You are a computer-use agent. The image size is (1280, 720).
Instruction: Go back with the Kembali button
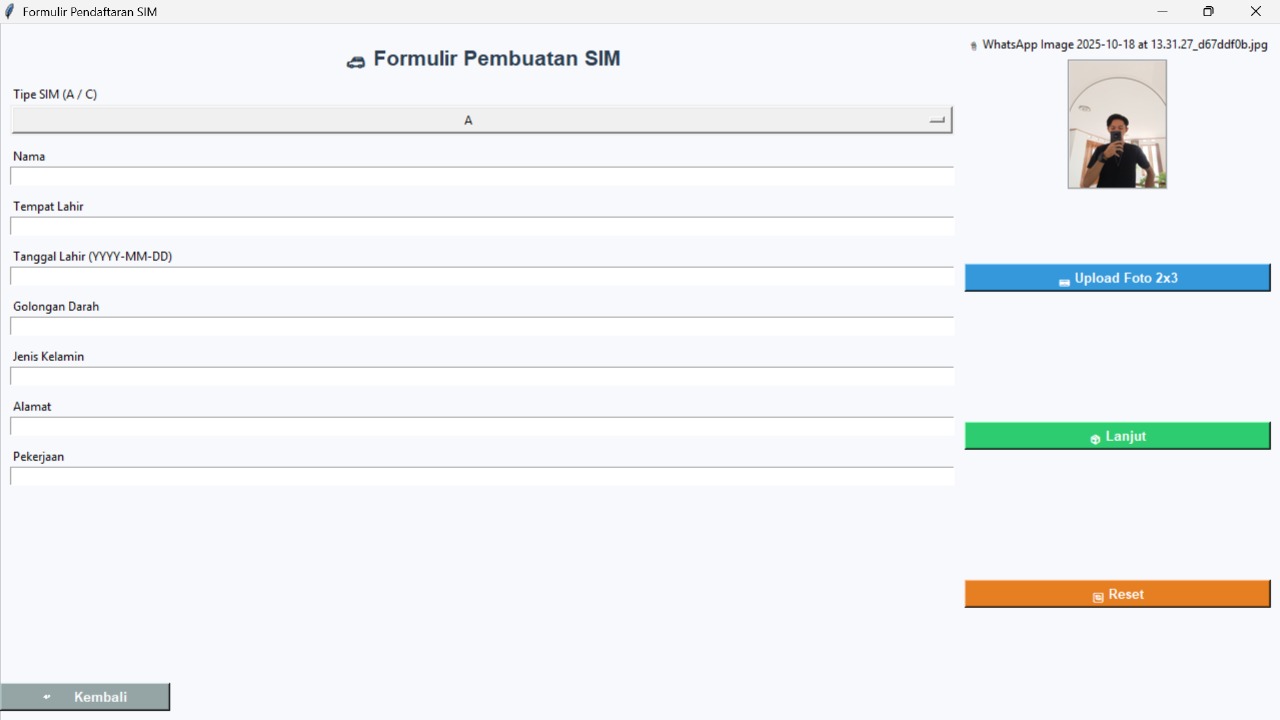click(85, 697)
